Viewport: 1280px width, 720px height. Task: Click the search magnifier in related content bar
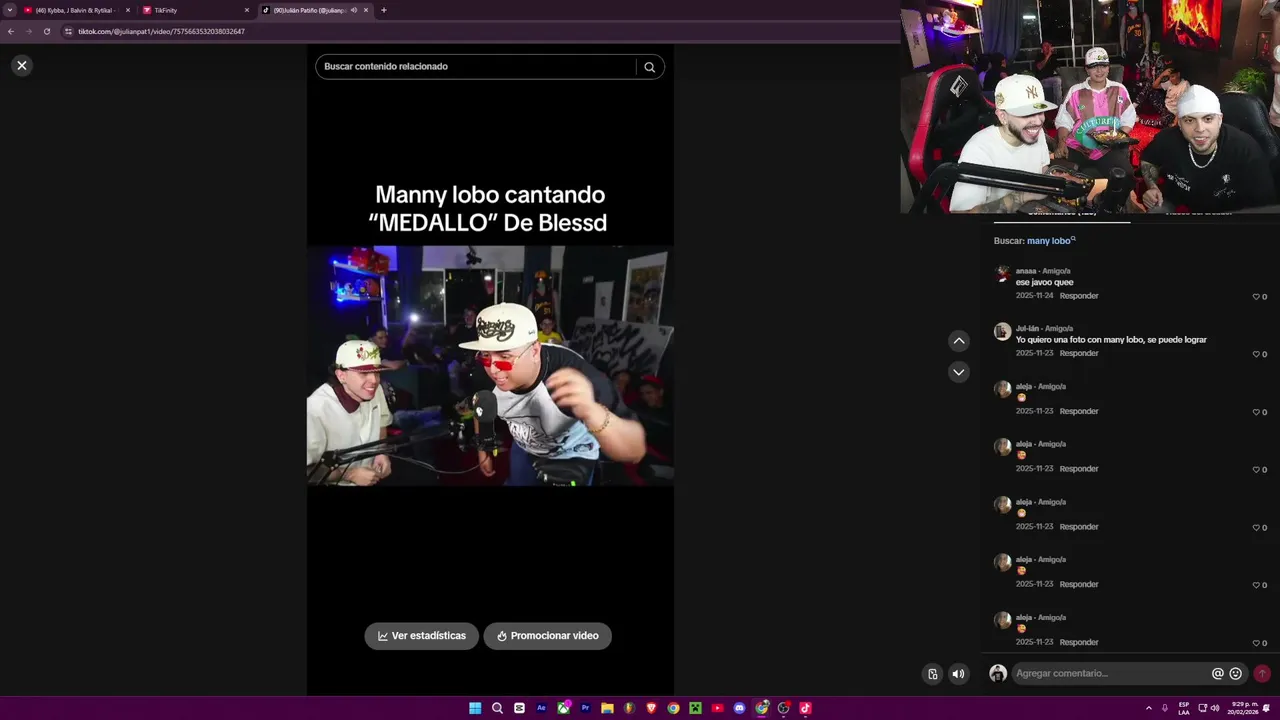tap(649, 67)
